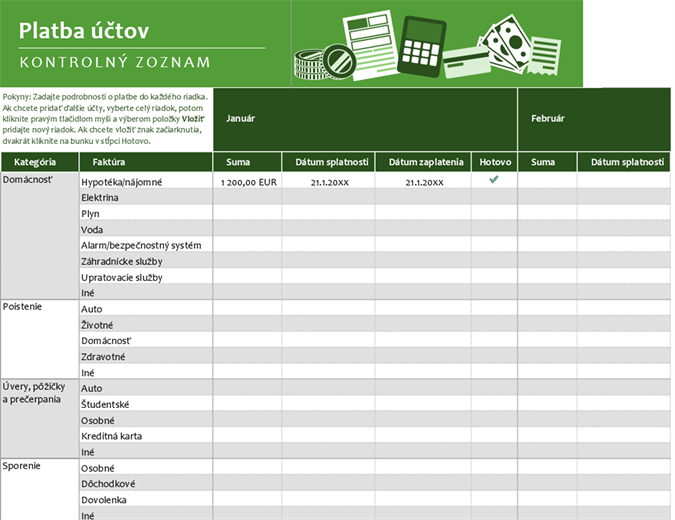This screenshot has width=675, height=520.
Task: Select the Suma header under Január
Action: (x=248, y=162)
